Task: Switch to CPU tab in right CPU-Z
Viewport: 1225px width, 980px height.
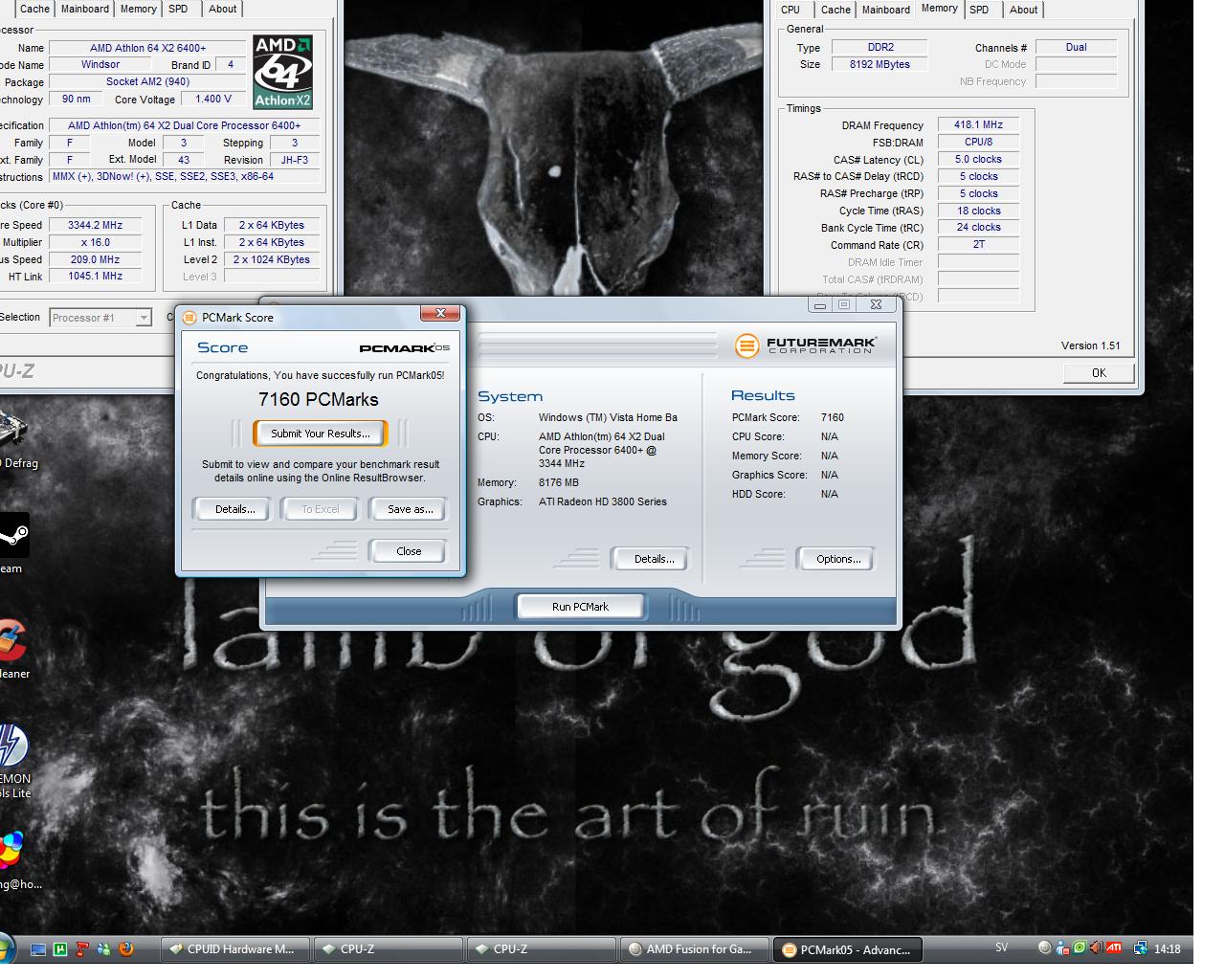Action: point(791,10)
